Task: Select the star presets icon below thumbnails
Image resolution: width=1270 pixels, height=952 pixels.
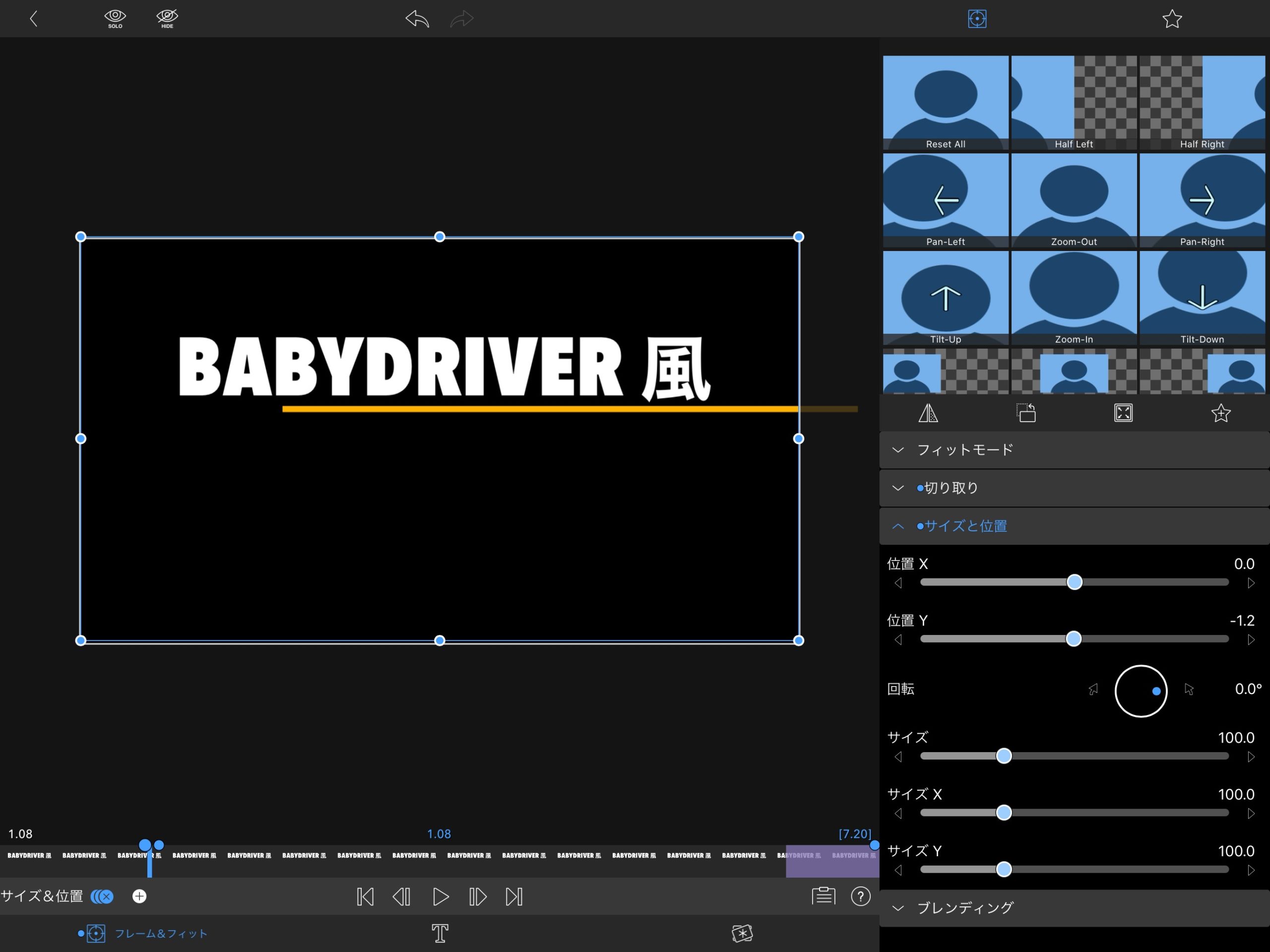Action: click(x=1220, y=413)
